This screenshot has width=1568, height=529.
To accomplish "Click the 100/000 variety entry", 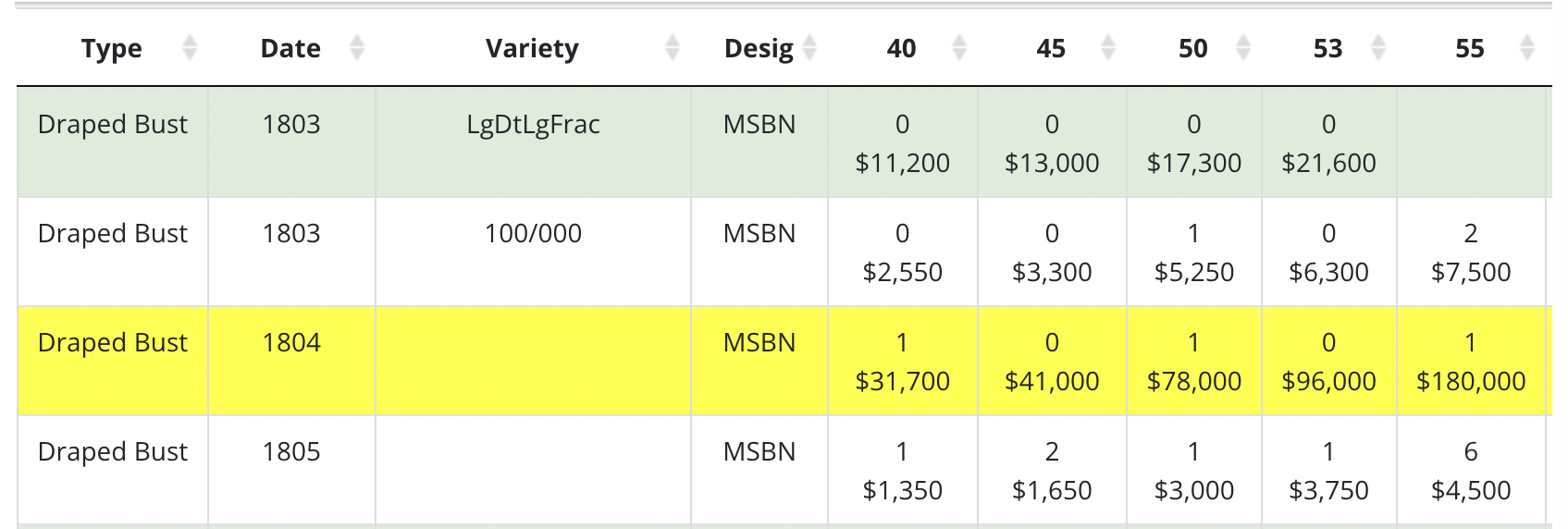I will [x=534, y=233].
